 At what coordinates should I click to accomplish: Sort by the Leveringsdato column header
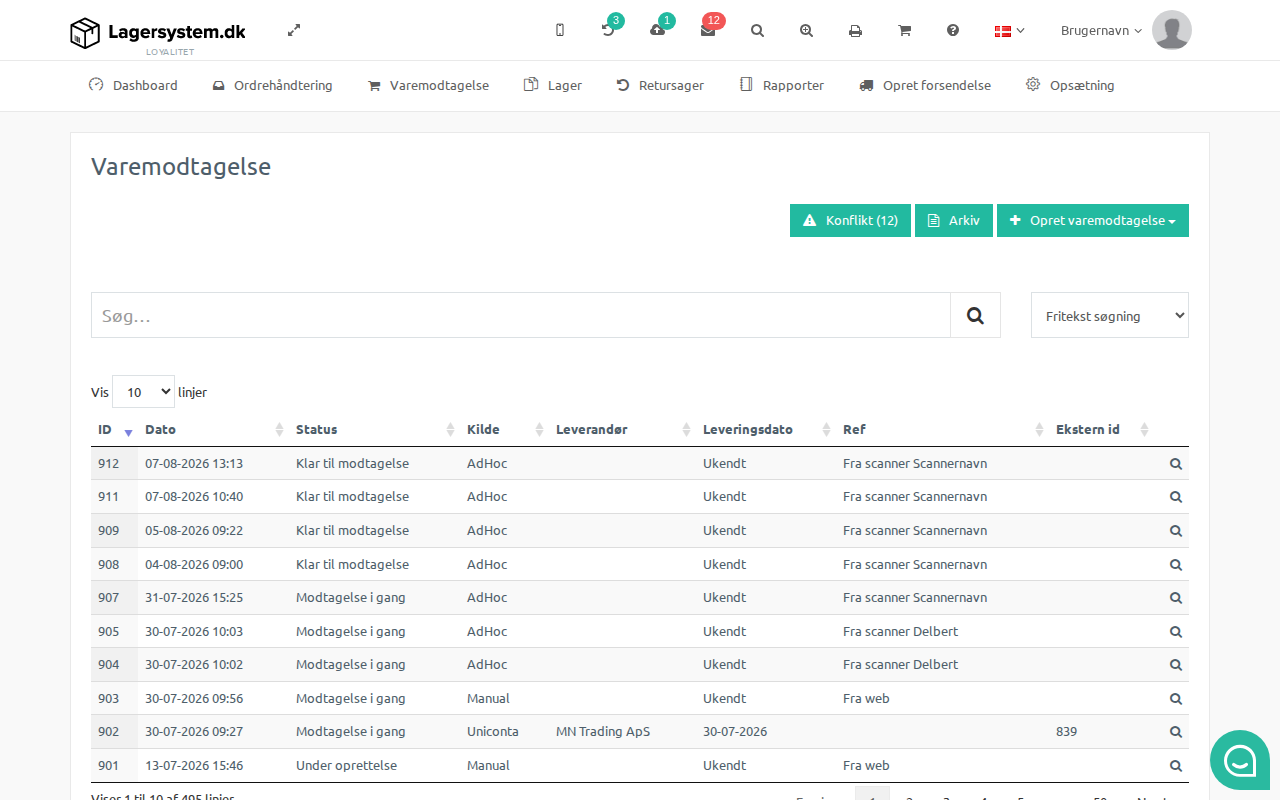766,430
